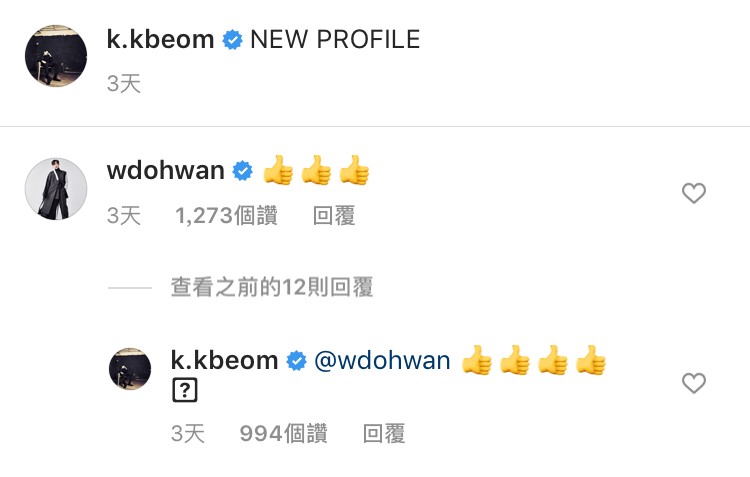Click verified badge next to wdohwan
The height and width of the screenshot is (477, 750).
pyautogui.click(x=243, y=171)
